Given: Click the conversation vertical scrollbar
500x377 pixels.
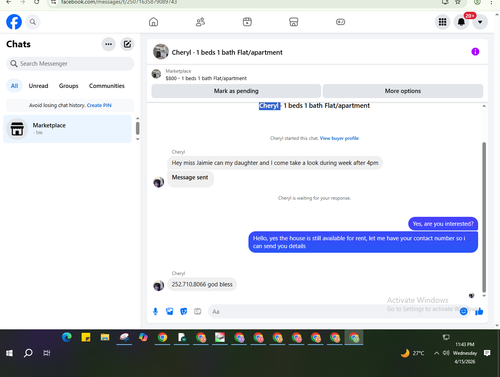Looking at the screenshot, I should pos(484,217).
